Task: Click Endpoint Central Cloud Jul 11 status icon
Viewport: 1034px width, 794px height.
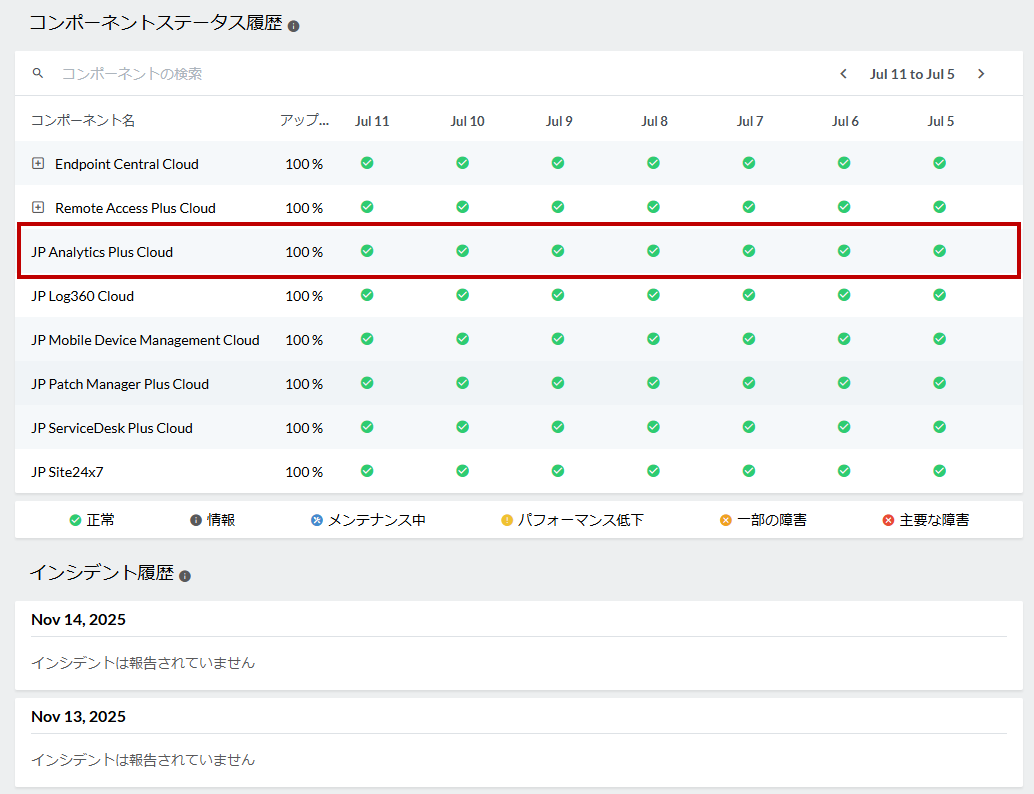Action: point(367,163)
